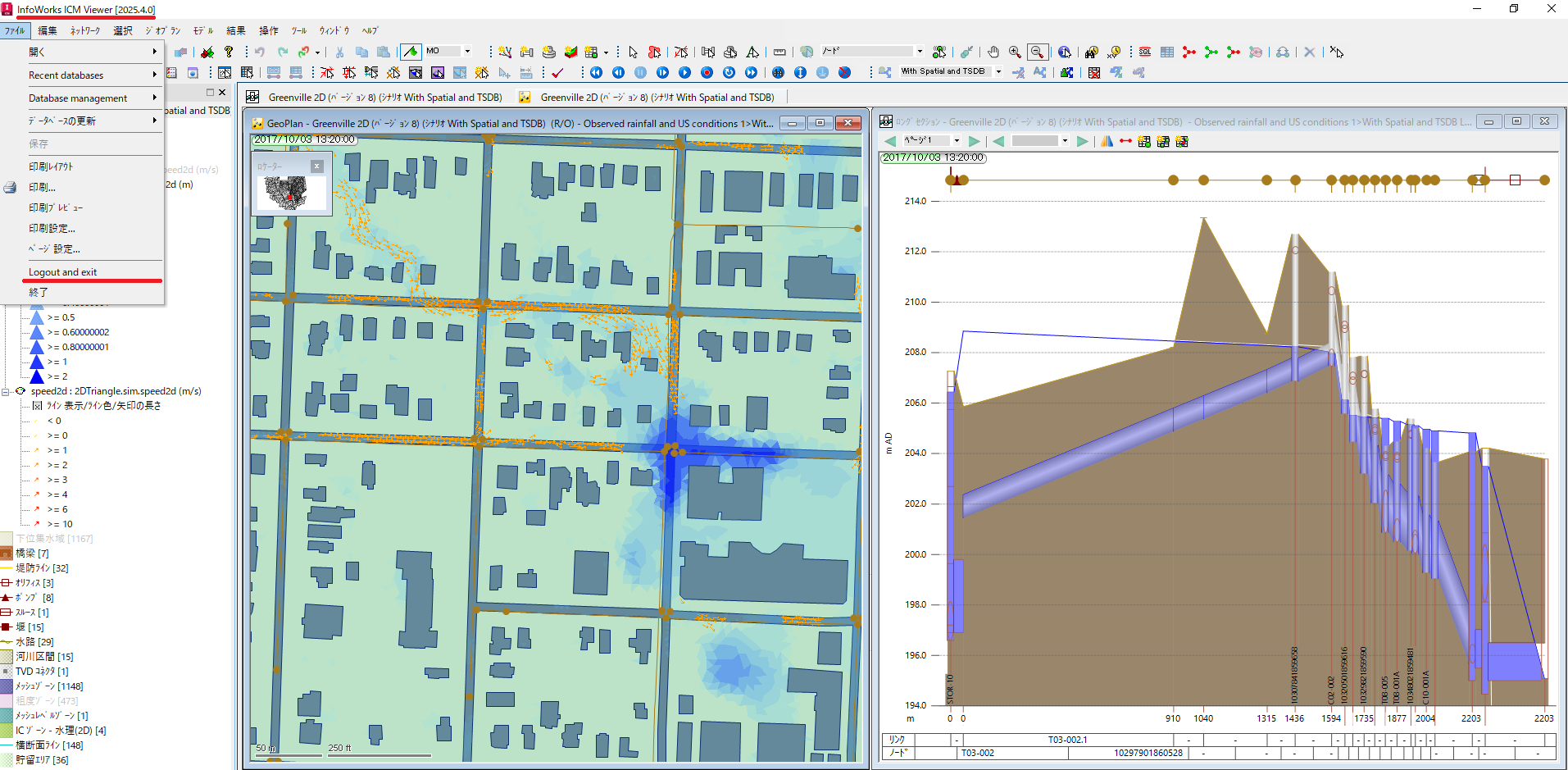Click previous page green arrow before ページ1
Viewport: 1568px width, 770px height.
(x=890, y=141)
